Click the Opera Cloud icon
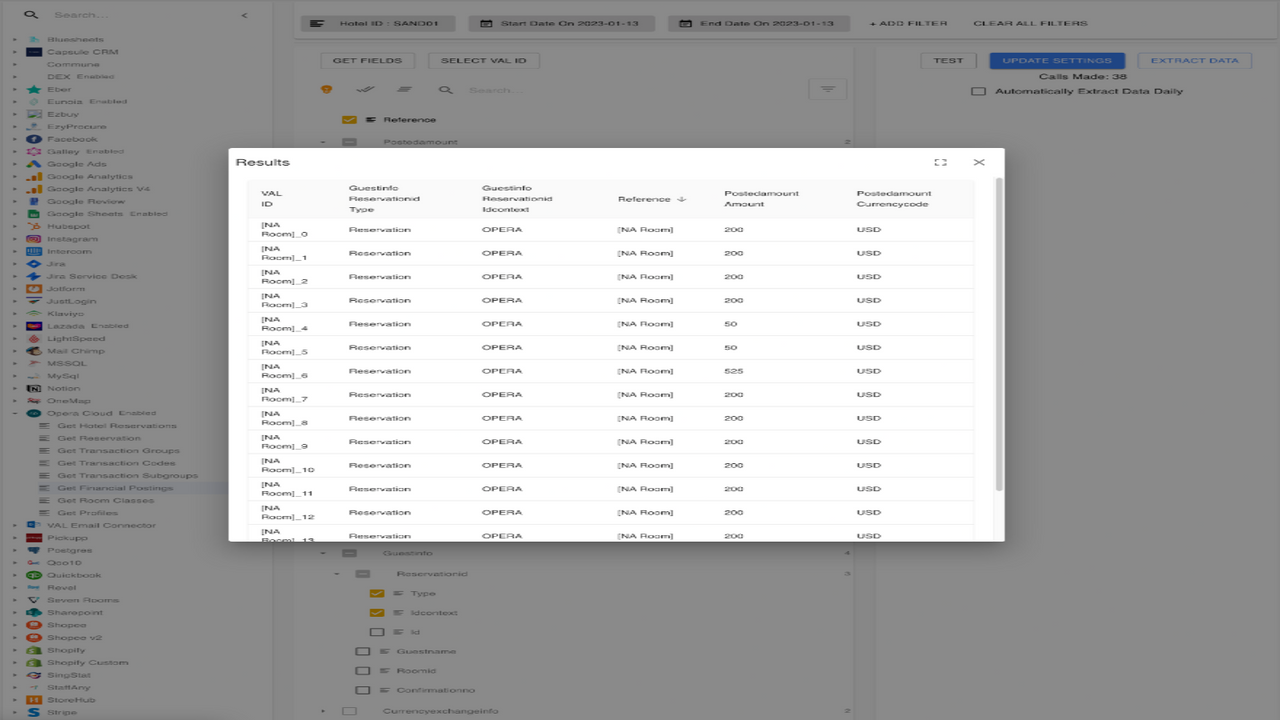Image resolution: width=1280 pixels, height=720 pixels. coord(34,413)
